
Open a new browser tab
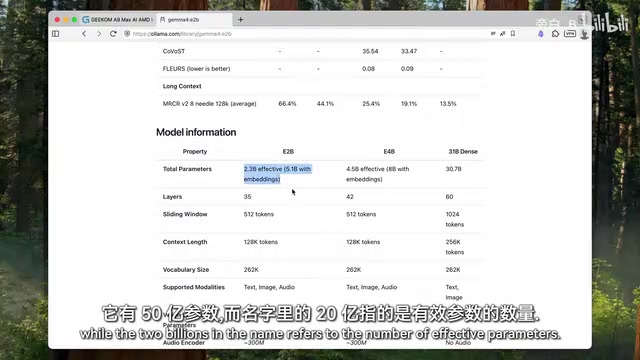click(240, 20)
